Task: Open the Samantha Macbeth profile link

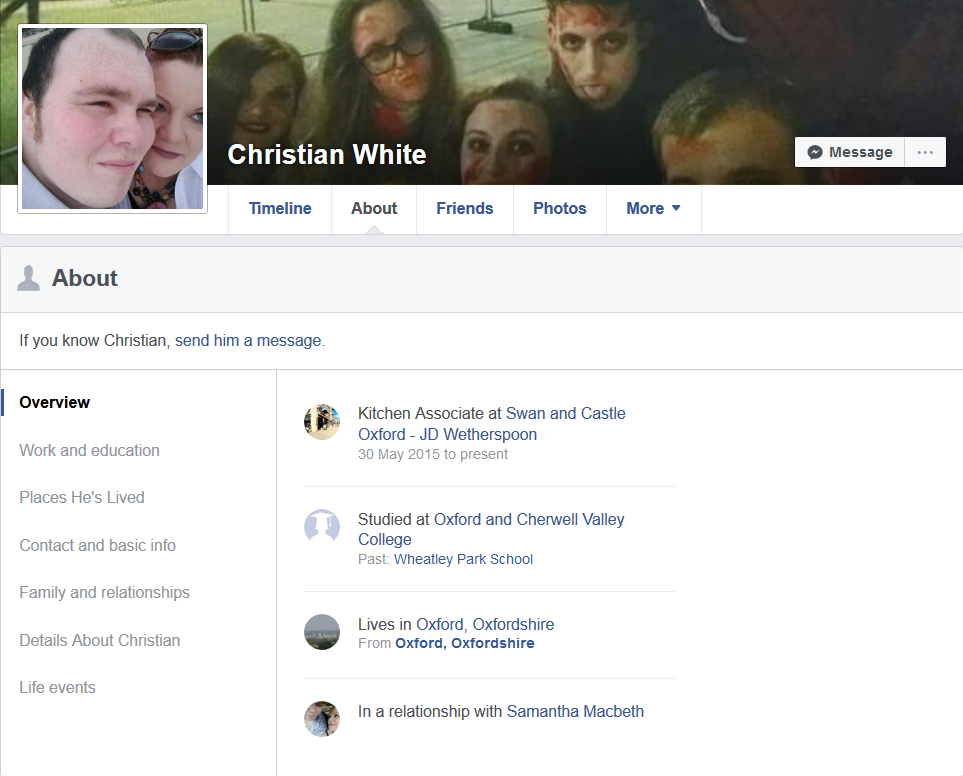Action: pyautogui.click(x=575, y=712)
